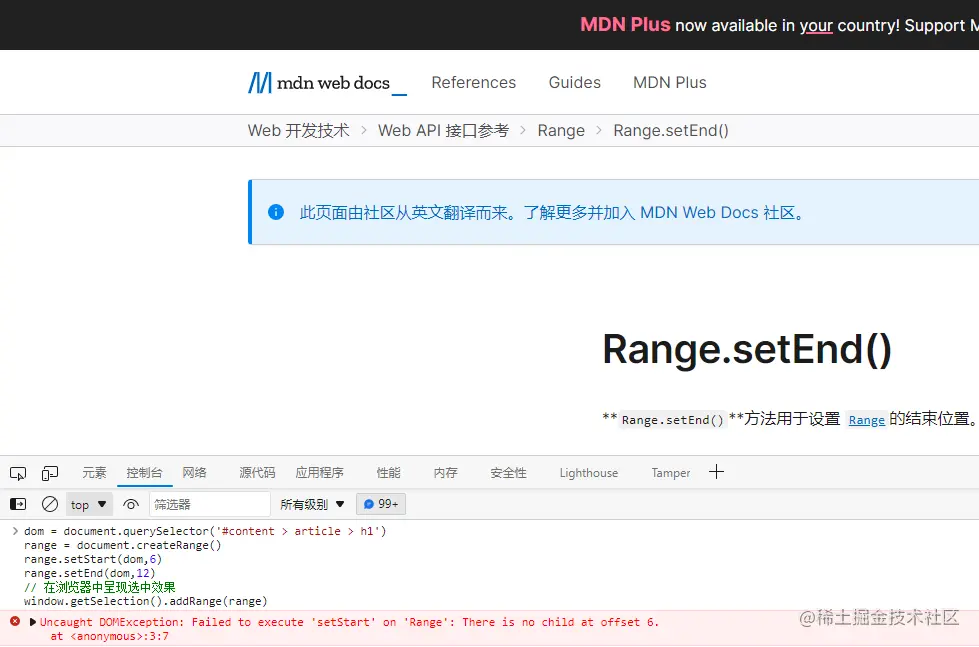Image resolution: width=979 pixels, height=647 pixels.
Task: Go to Web API 接口参考 breadcrumb
Action: [443, 131]
